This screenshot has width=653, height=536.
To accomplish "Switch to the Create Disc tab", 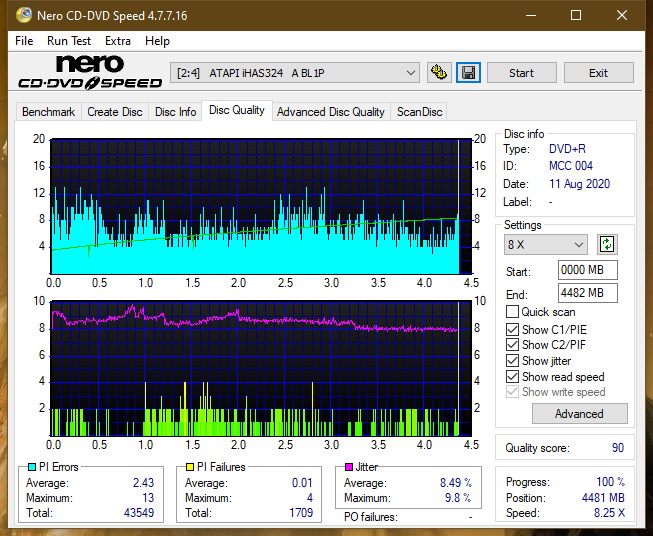I will (115, 112).
